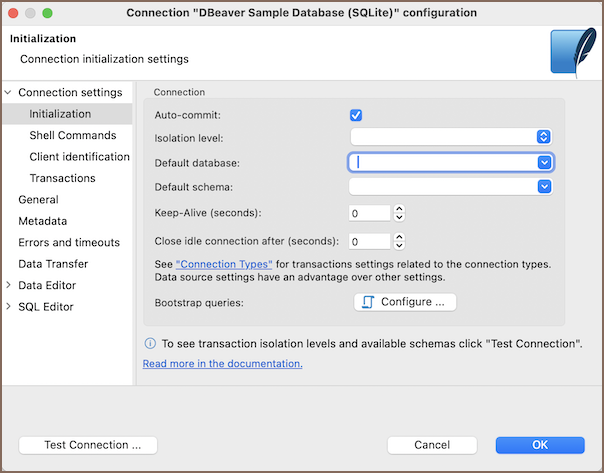Click the Configure bootstrap queries button

pyautogui.click(x=405, y=301)
